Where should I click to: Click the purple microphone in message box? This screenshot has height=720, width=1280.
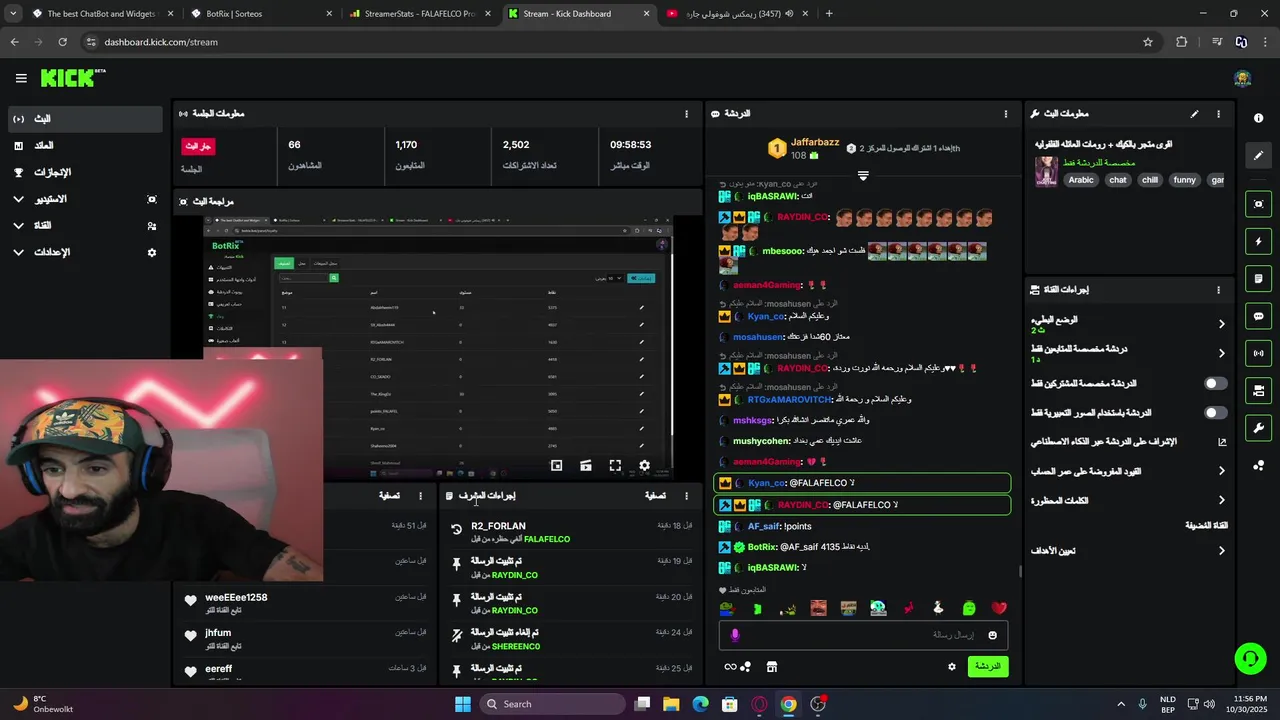pyautogui.click(x=735, y=635)
